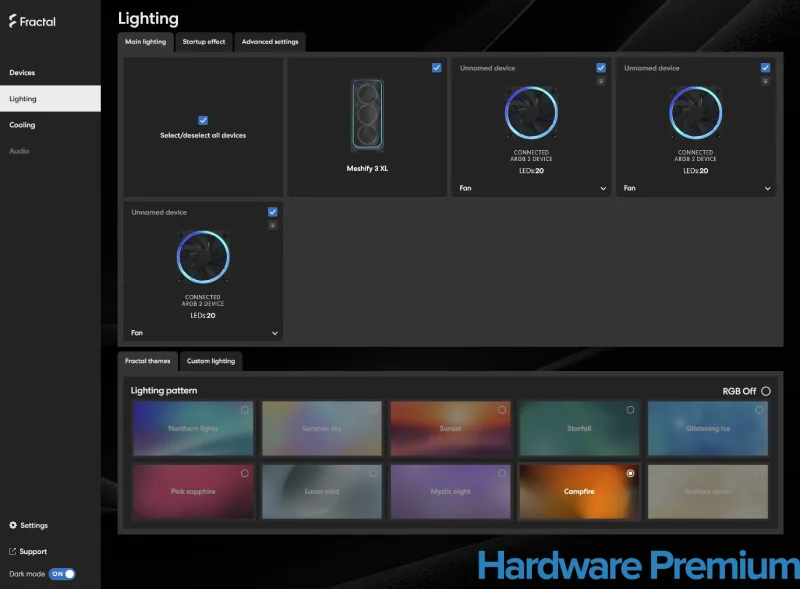Open the Support external link
The width and height of the screenshot is (800, 589).
coord(28,551)
